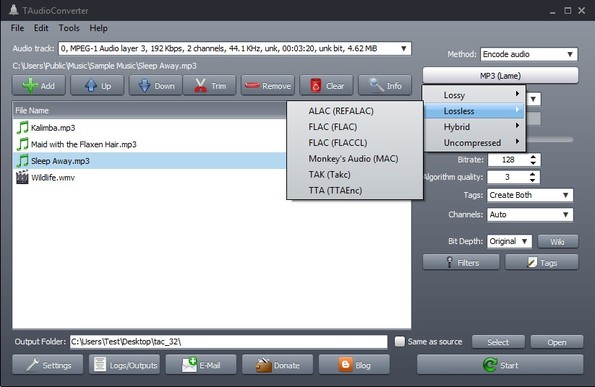Image resolution: width=595 pixels, height=387 pixels.
Task: Click the Donate wallet icon
Action: click(264, 365)
